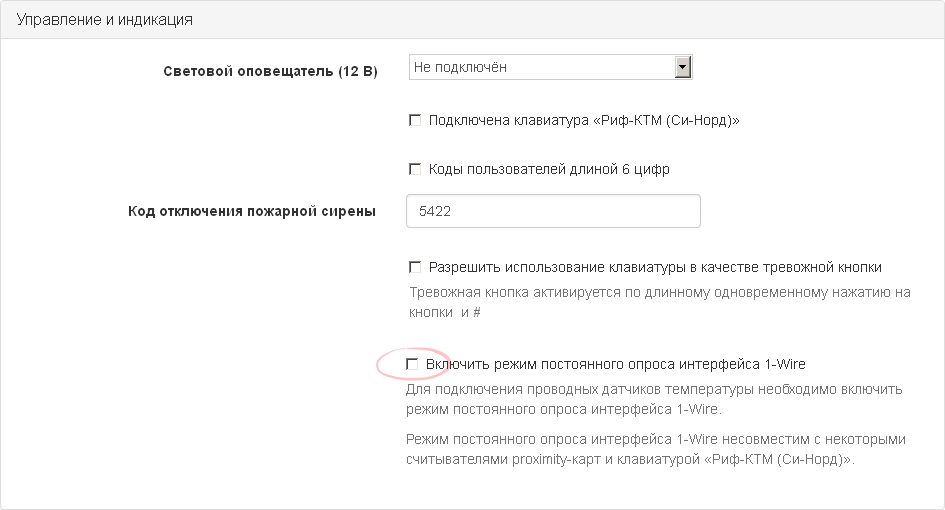This screenshot has height=510, width=945.
Task: Click the «Коды пользователей длиной 6 цифр» label text
Action: click(x=549, y=169)
